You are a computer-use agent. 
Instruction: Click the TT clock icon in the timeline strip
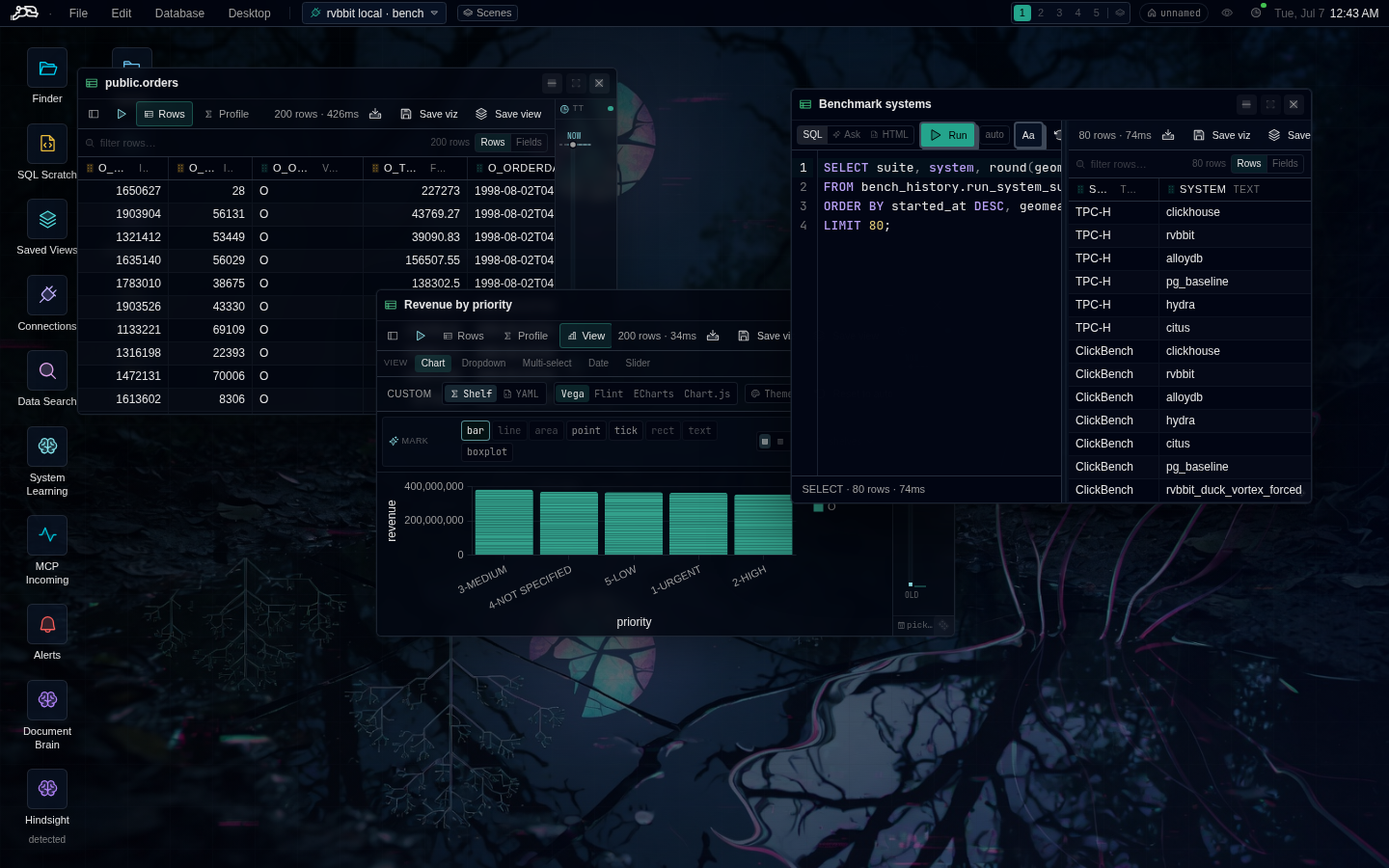click(566, 109)
